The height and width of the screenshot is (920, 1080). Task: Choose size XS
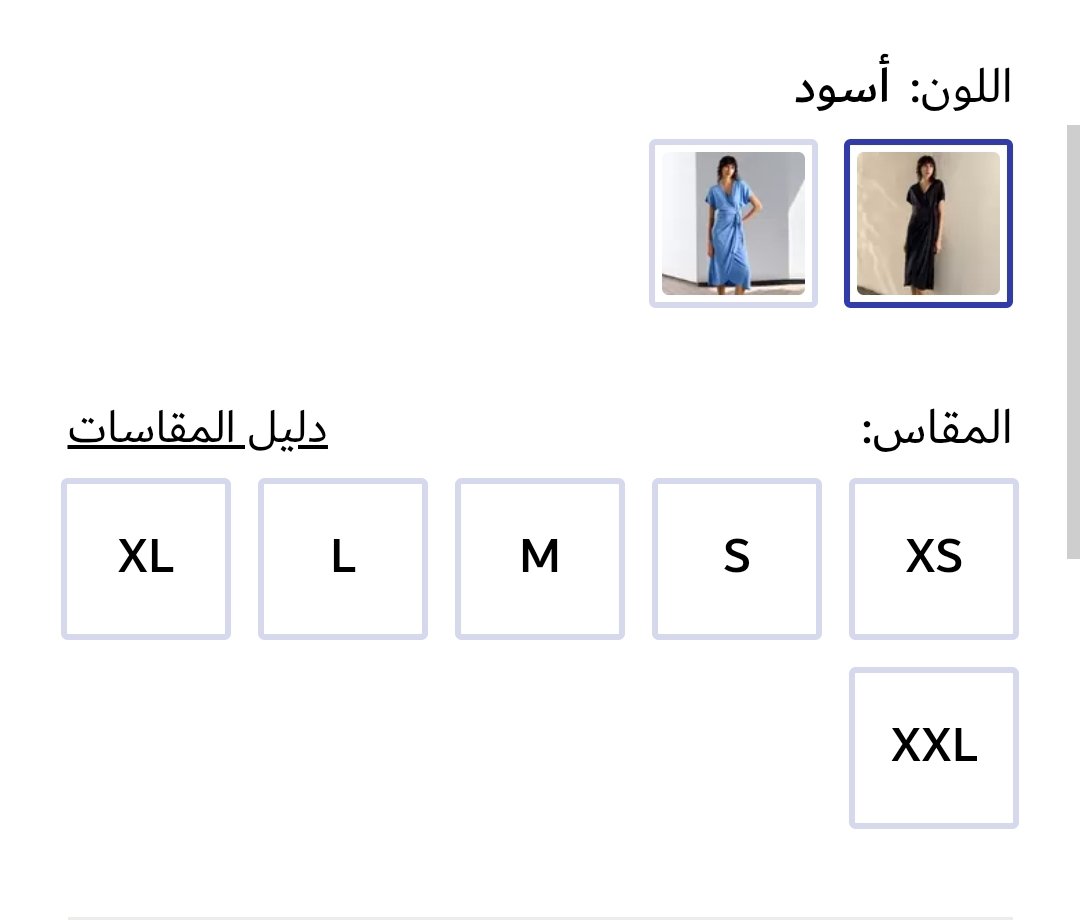pos(934,558)
